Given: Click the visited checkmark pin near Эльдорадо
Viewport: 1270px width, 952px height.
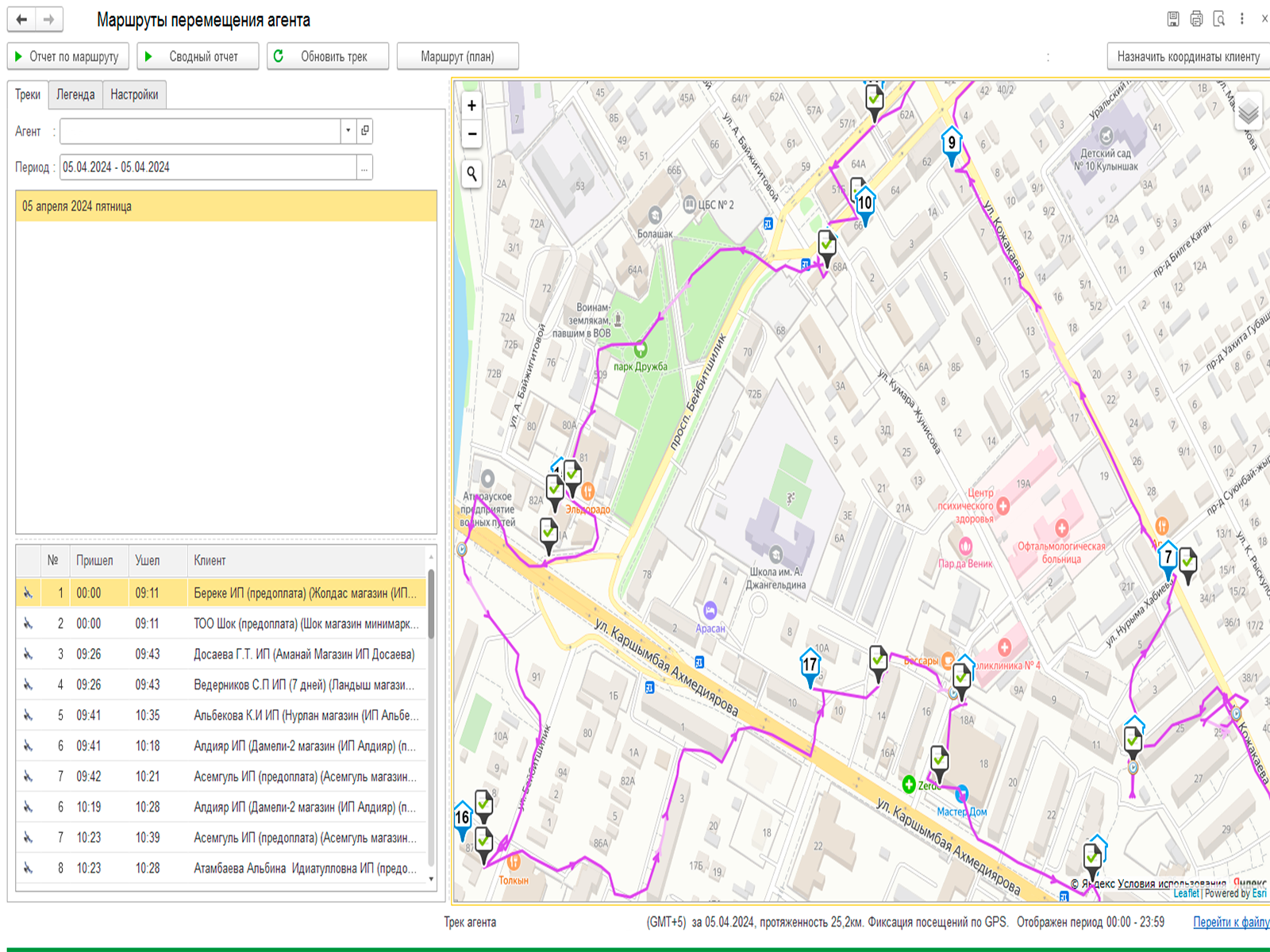Looking at the screenshot, I should 572,477.
